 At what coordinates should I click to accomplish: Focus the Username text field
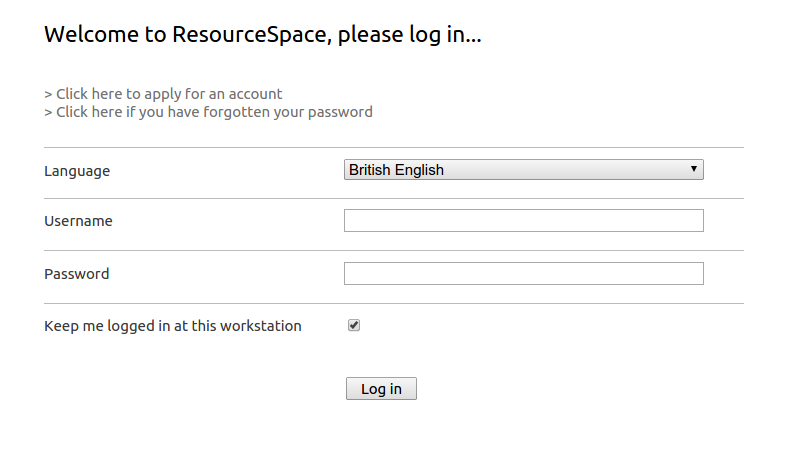tap(524, 220)
